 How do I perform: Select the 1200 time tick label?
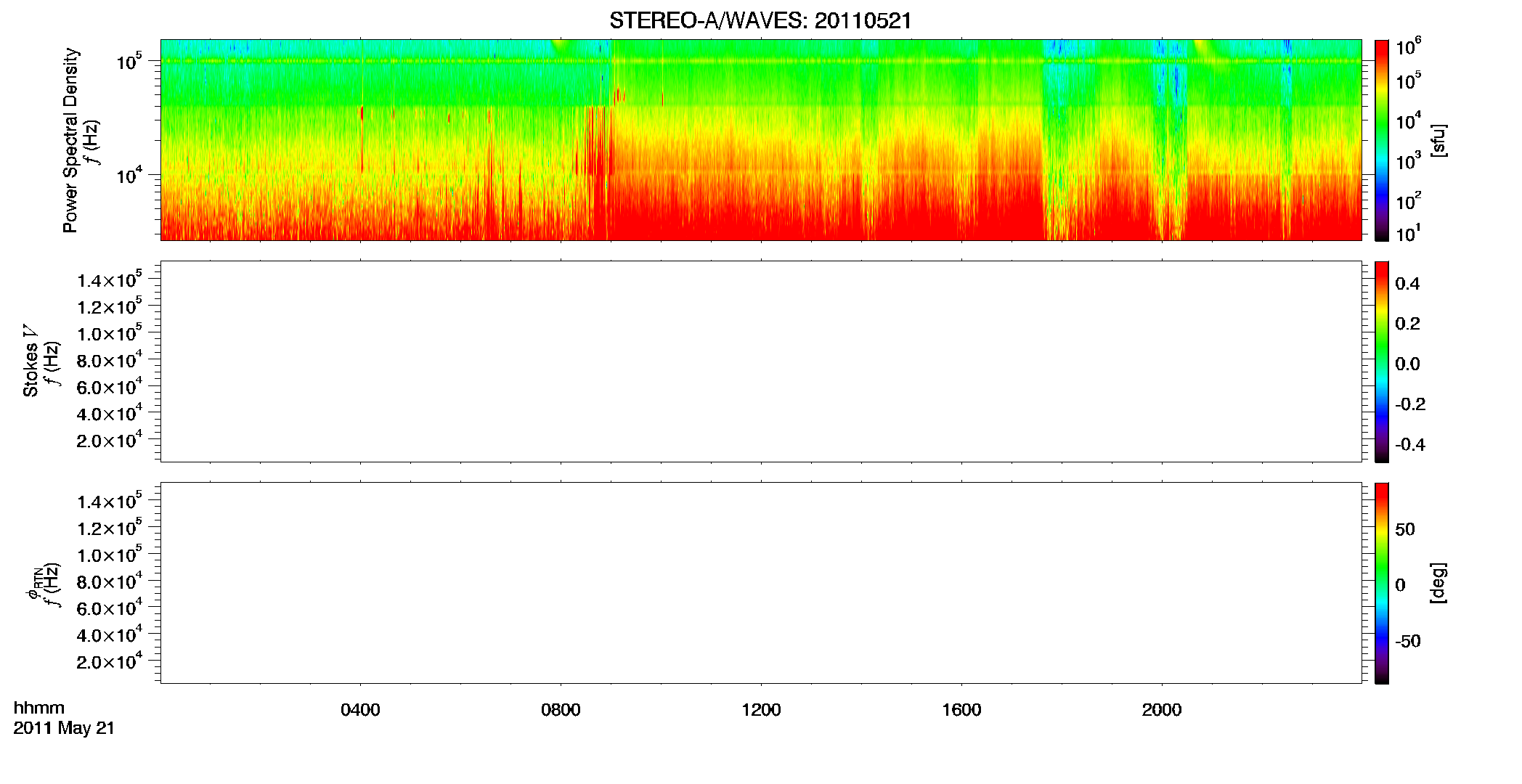[x=761, y=710]
